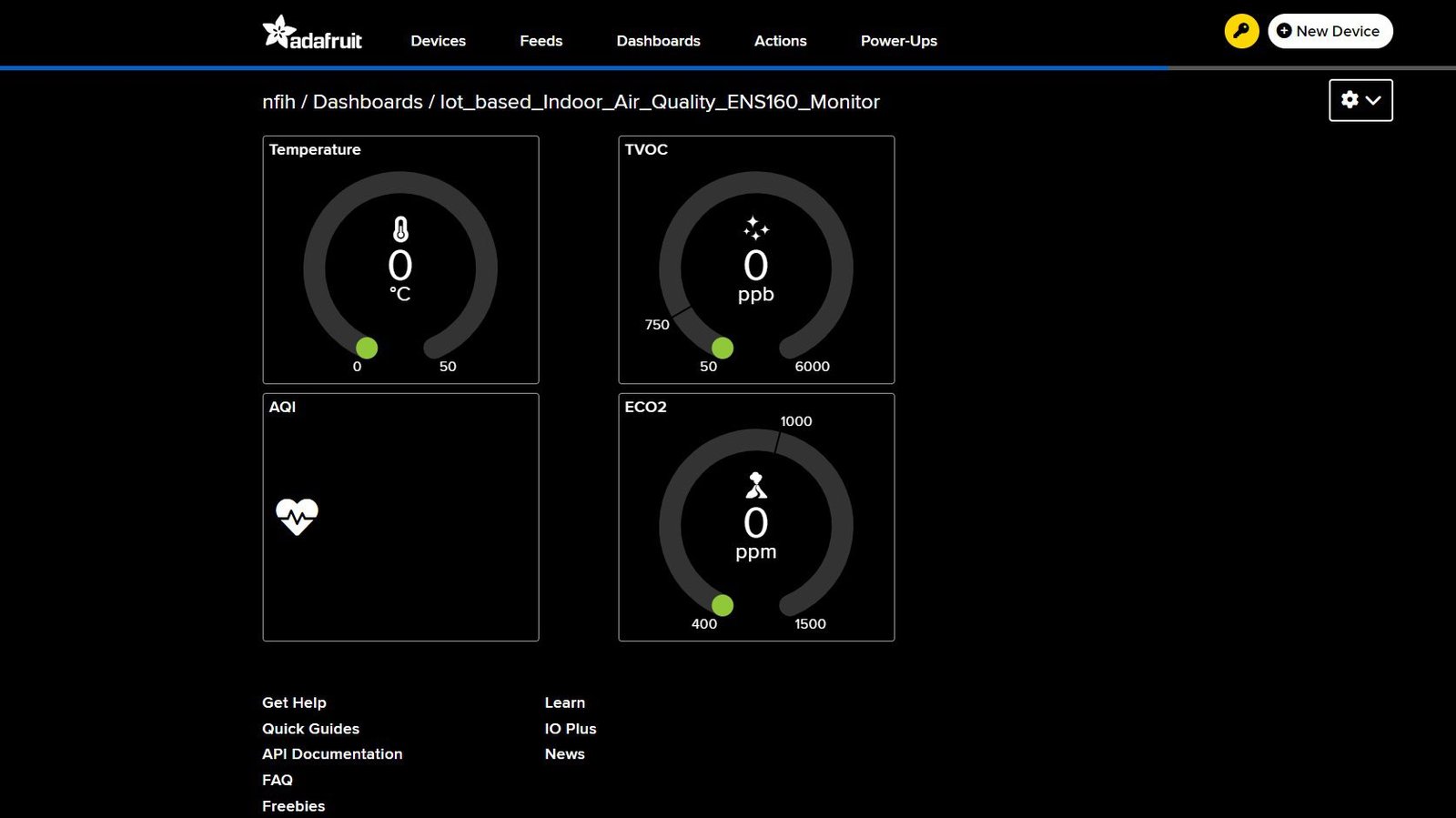Click the 6000 max label on TVOC gauge
Screen dimensions: 1456x818
[812, 367]
